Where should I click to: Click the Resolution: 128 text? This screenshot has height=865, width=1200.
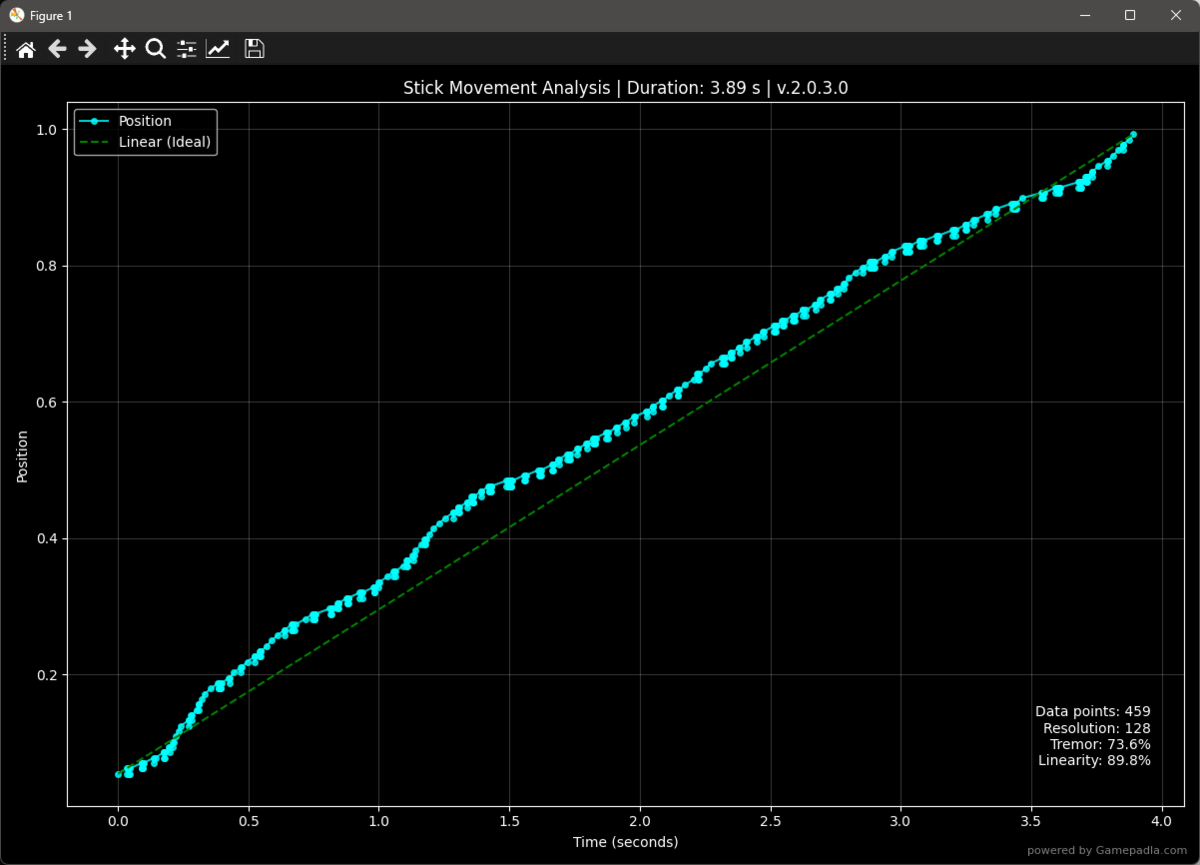pyautogui.click(x=1097, y=728)
